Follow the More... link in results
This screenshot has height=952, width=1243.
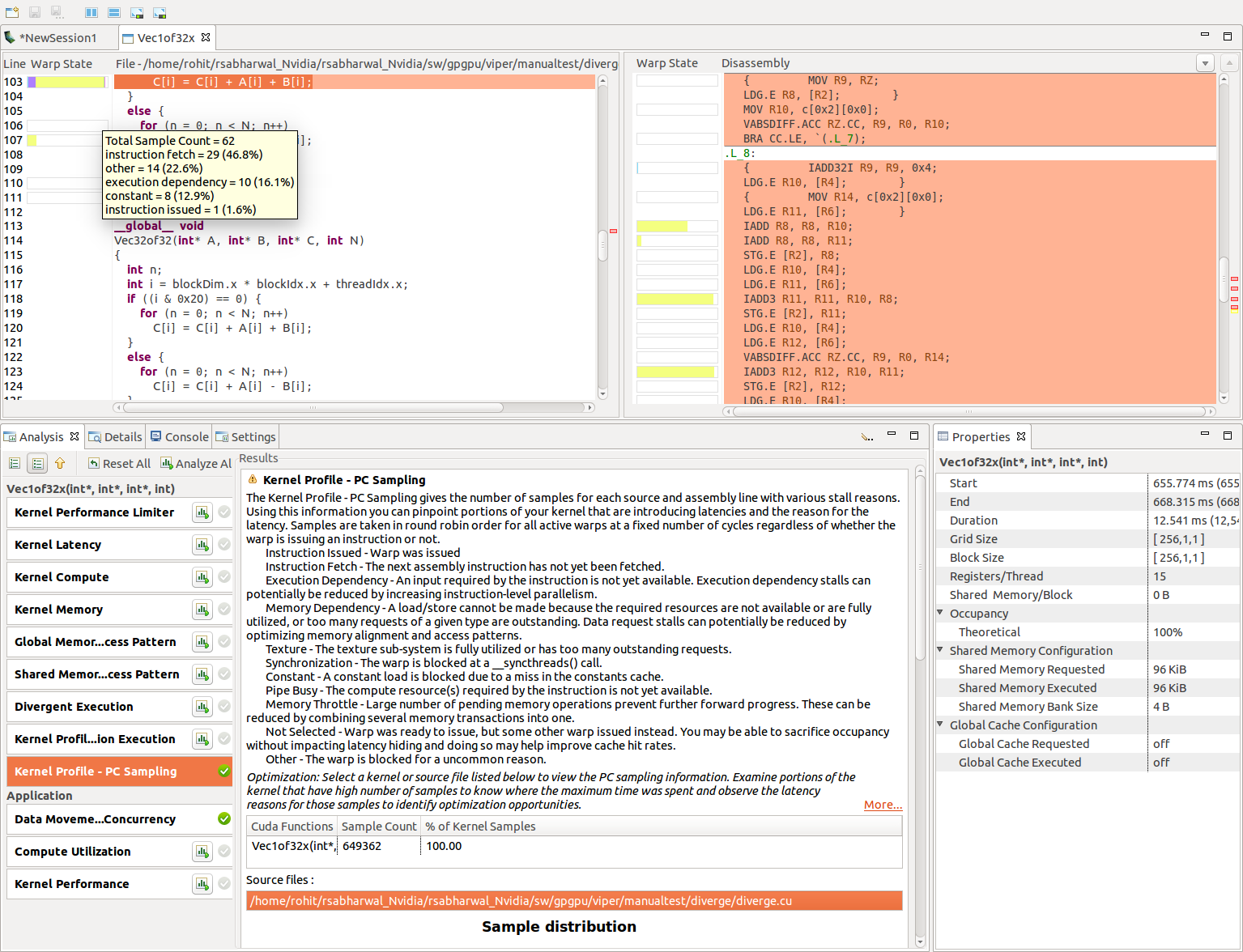pos(882,805)
